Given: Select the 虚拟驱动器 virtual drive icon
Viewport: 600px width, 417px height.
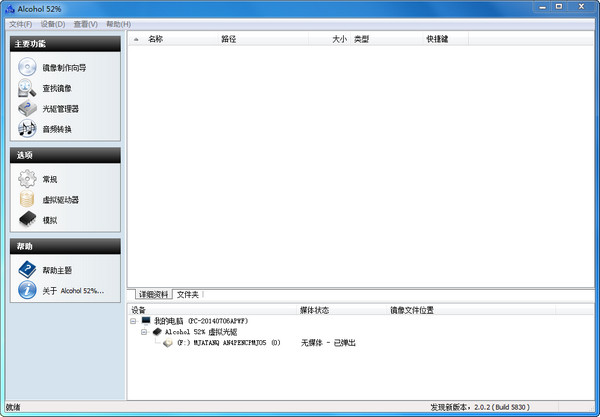Looking at the screenshot, I should point(27,199).
